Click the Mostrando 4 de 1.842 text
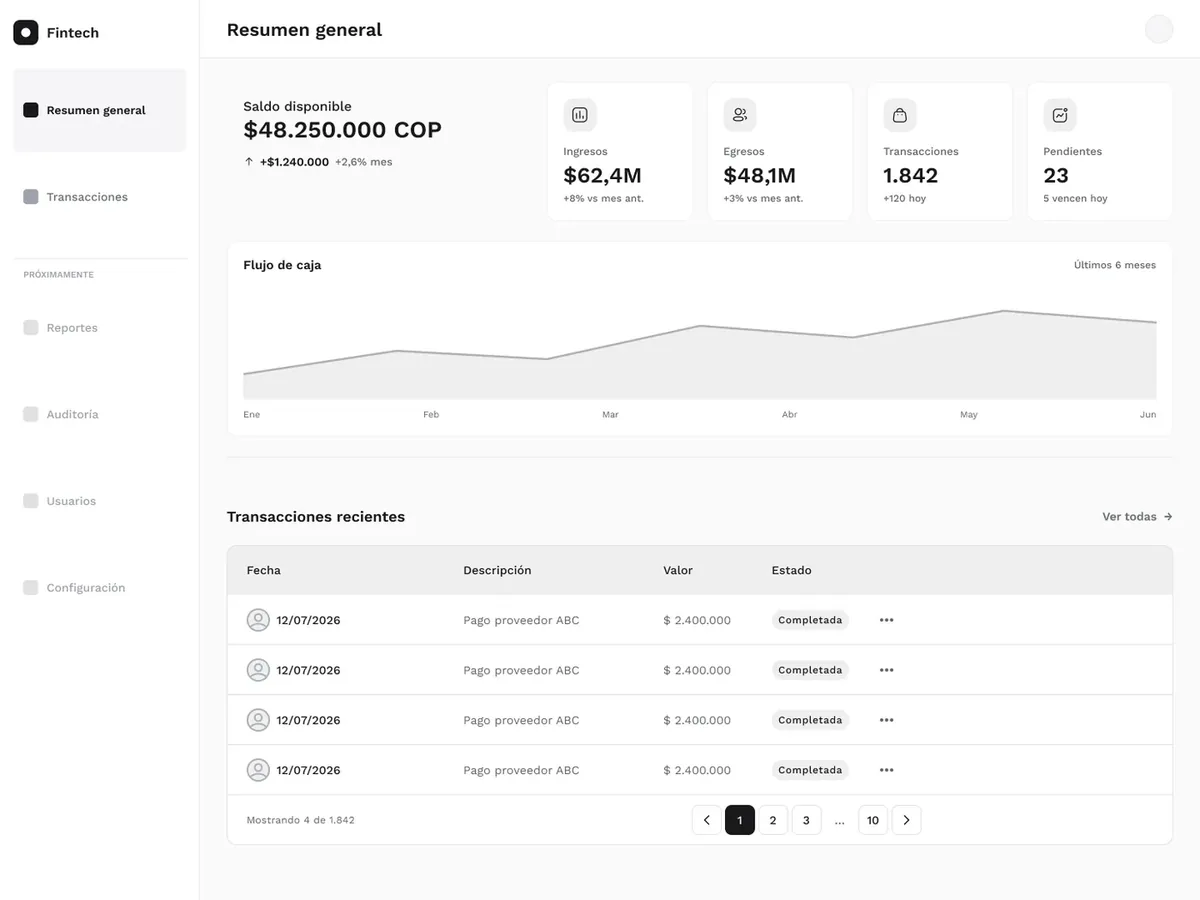This screenshot has height=900, width=1200. pos(301,820)
